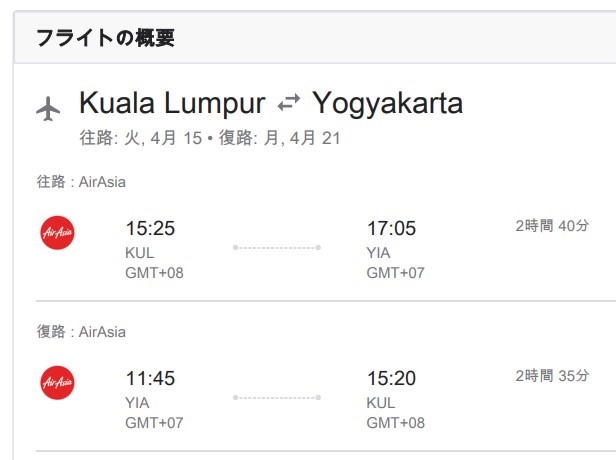The image size is (616, 460).
Task: Click the フライトの概要 header
Action: (x=105, y=39)
